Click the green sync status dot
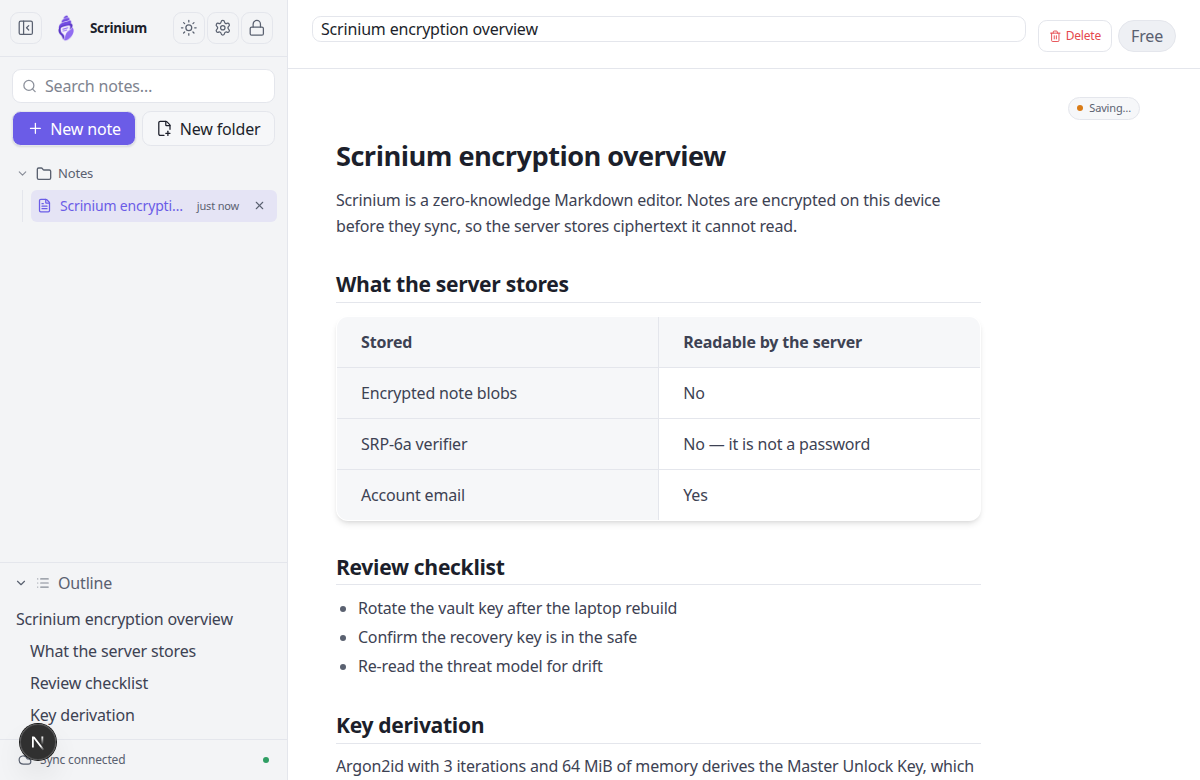 pos(266,760)
